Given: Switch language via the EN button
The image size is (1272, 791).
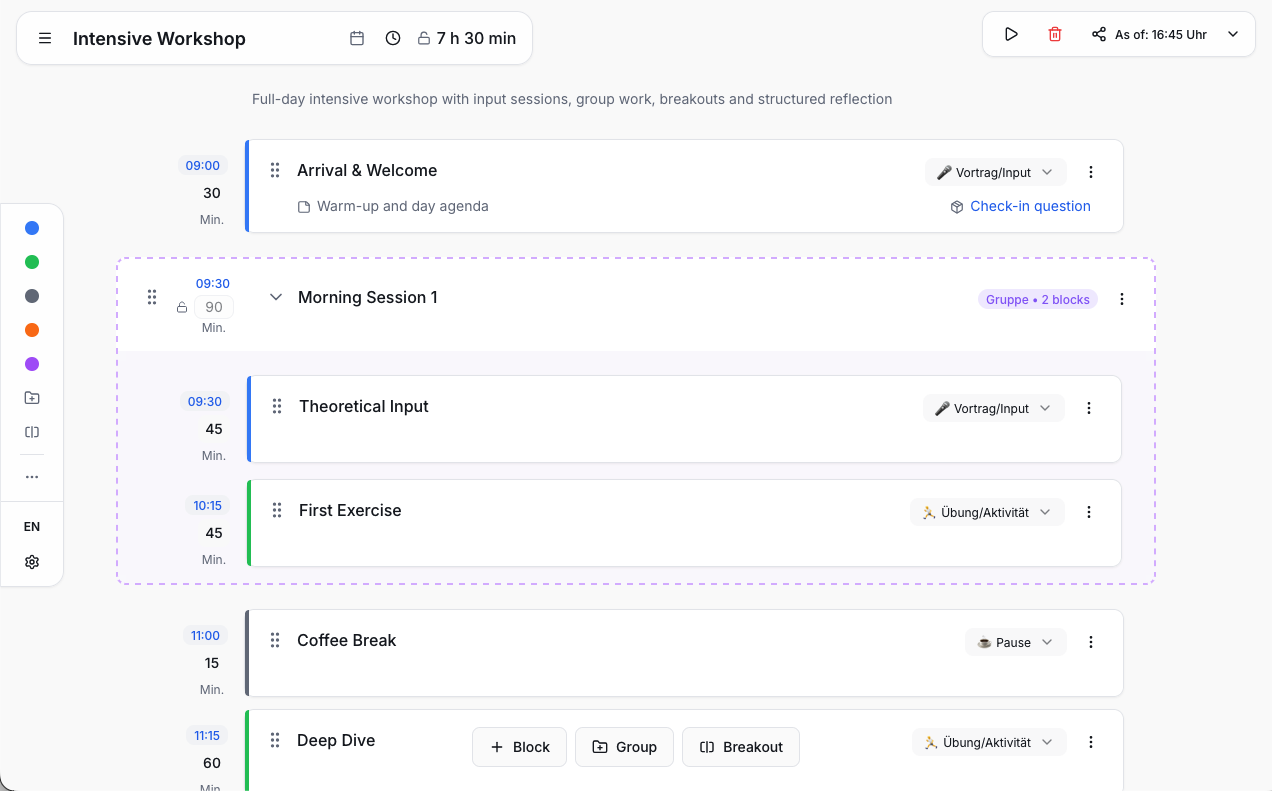Looking at the screenshot, I should point(32,526).
